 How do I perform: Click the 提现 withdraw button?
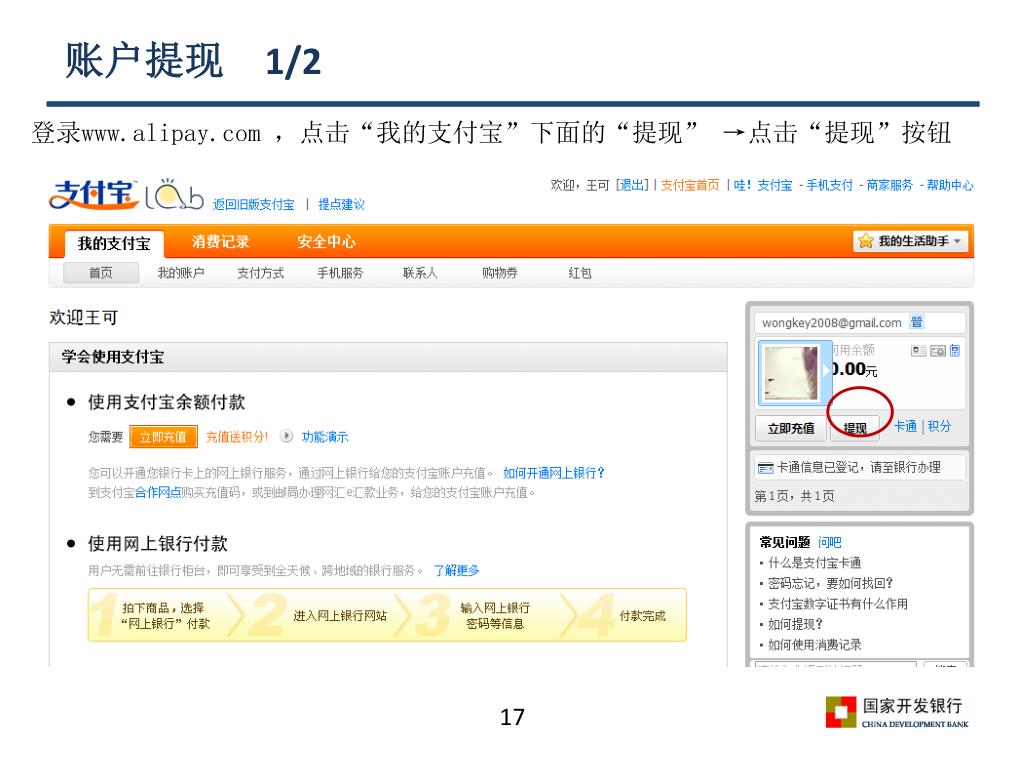[x=855, y=428]
